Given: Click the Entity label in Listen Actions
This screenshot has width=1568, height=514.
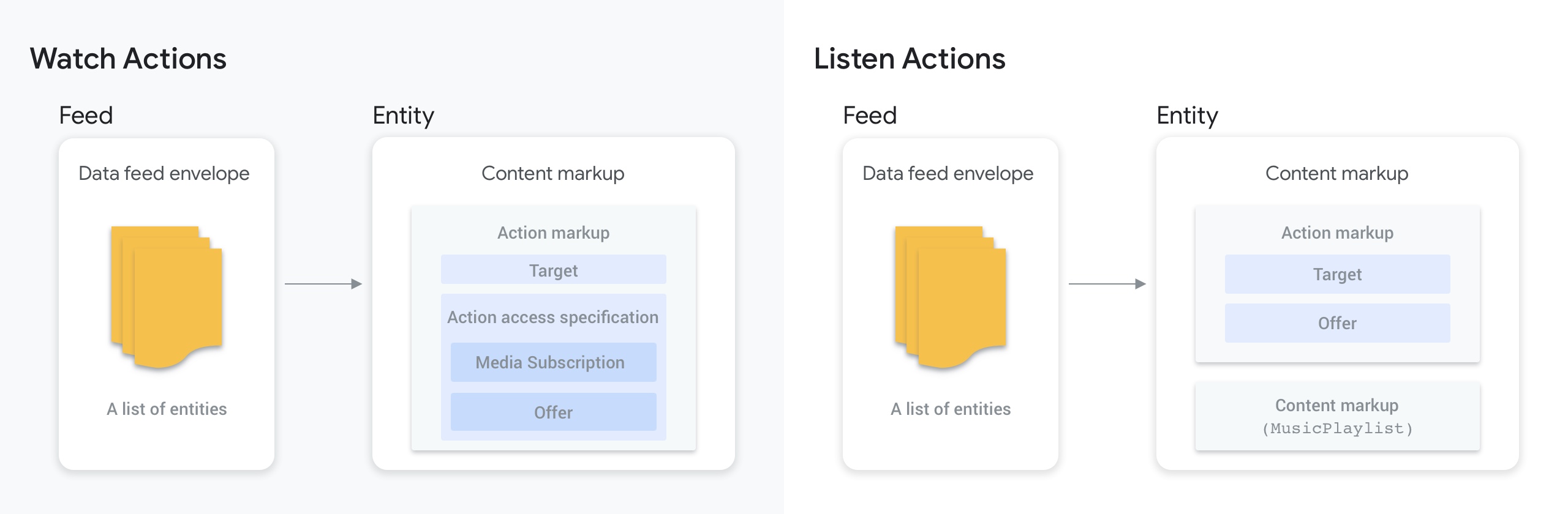Looking at the screenshot, I should tap(1187, 115).
